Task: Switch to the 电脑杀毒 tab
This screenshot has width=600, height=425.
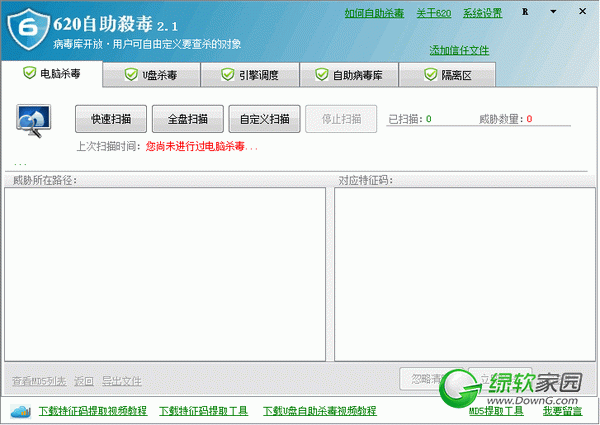Action: click(52, 73)
